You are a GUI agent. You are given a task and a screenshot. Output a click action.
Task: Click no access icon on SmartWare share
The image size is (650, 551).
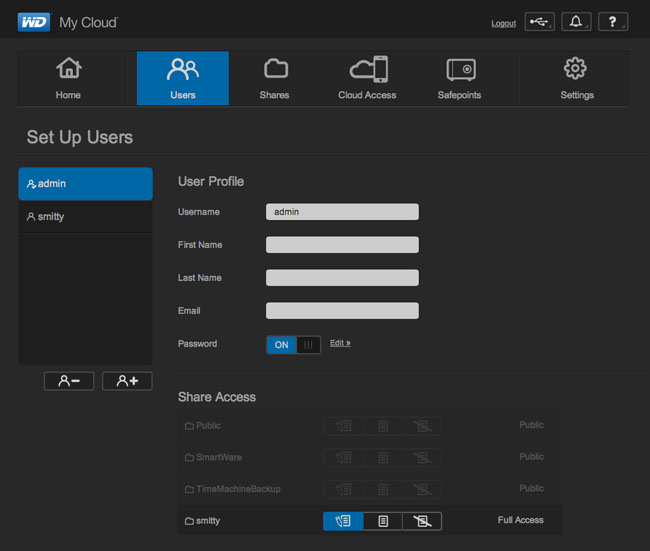click(422, 457)
